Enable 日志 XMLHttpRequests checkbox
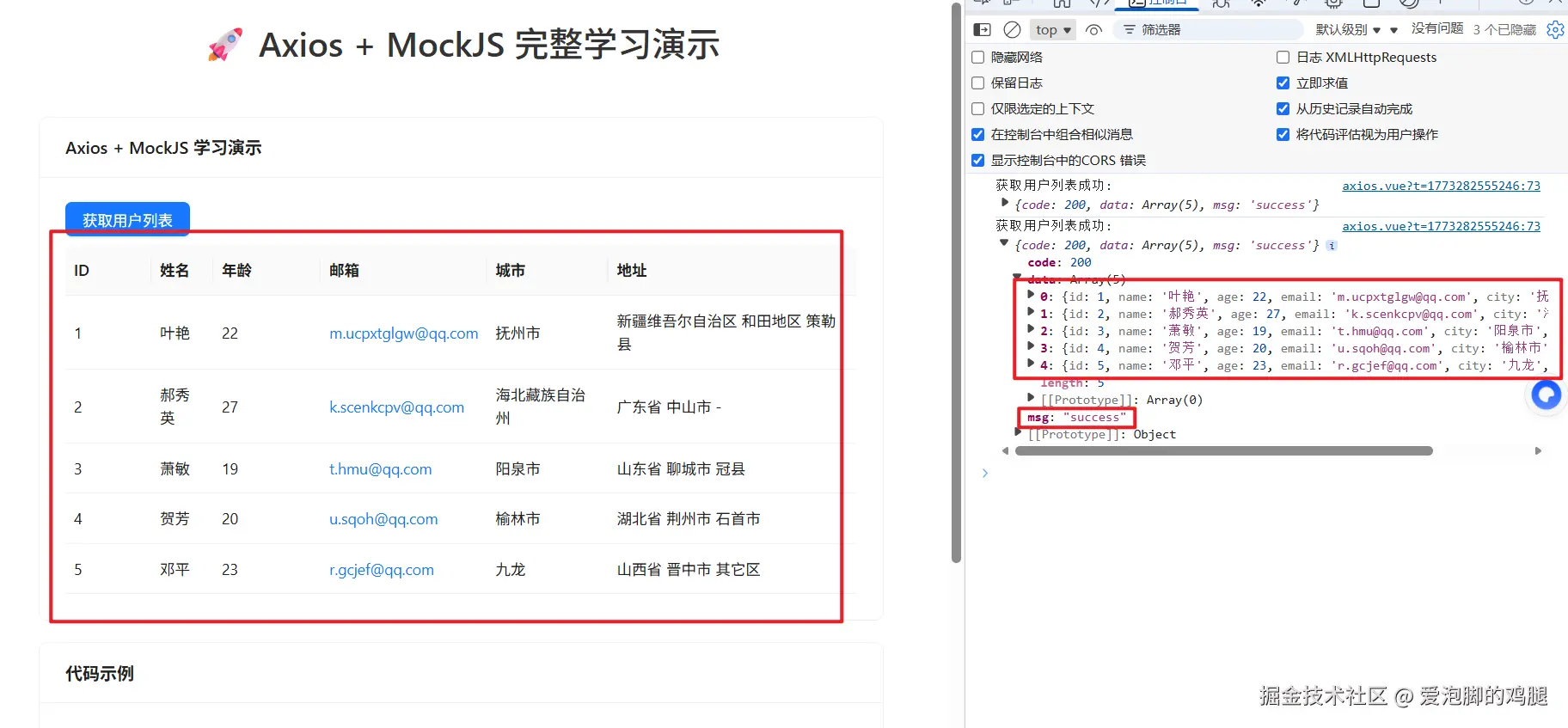The height and width of the screenshot is (728, 1568). [1283, 58]
